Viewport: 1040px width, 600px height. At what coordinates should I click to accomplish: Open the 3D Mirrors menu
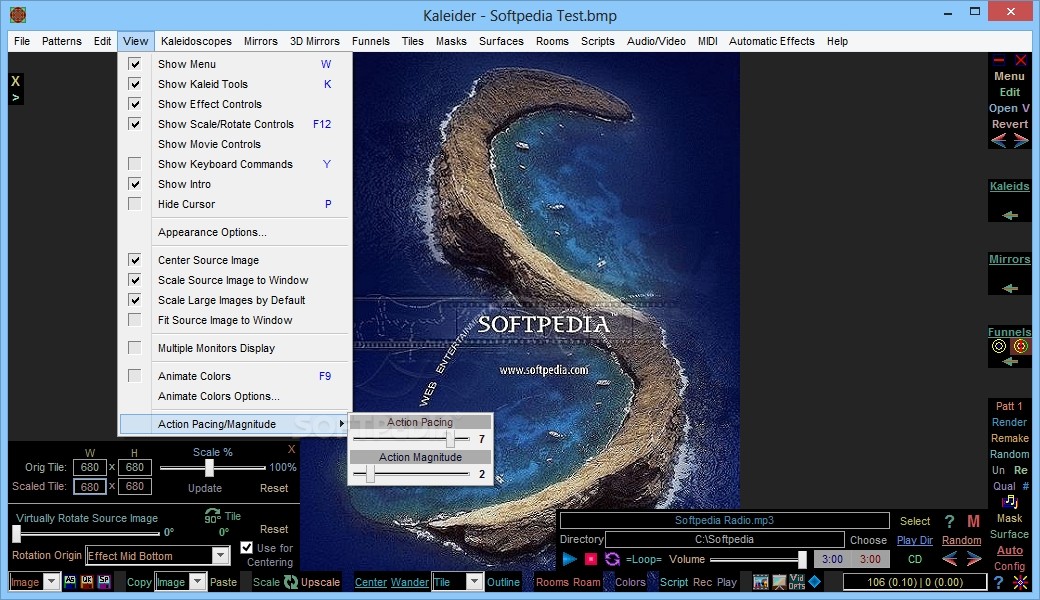pos(314,41)
